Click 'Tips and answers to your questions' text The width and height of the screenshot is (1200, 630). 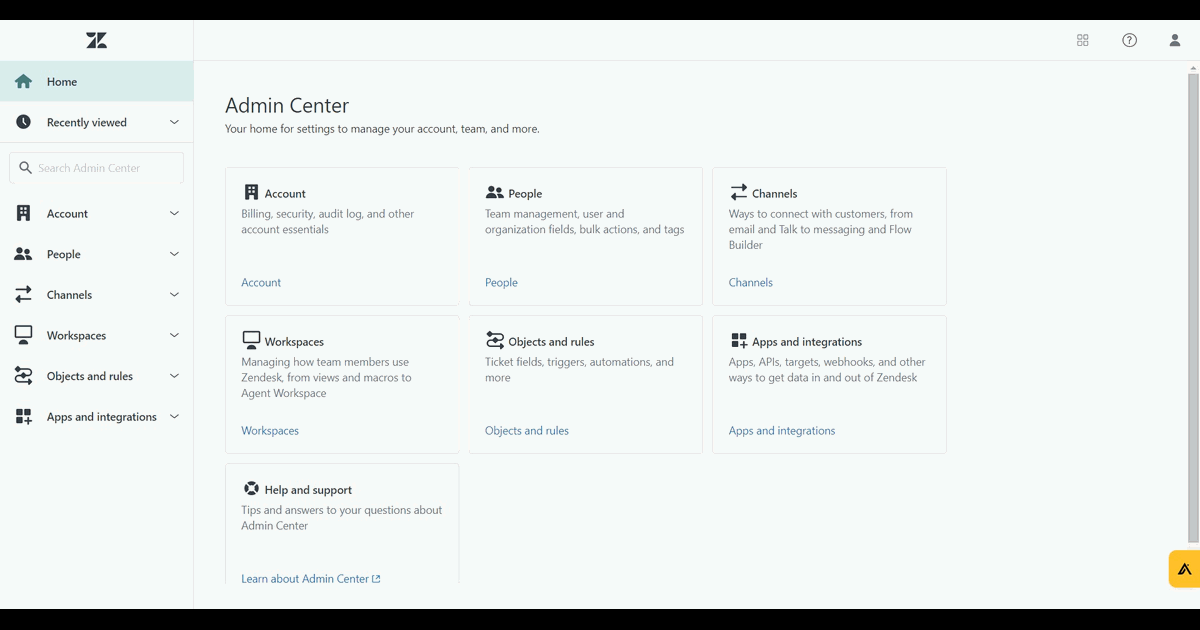pyautogui.click(x=342, y=518)
